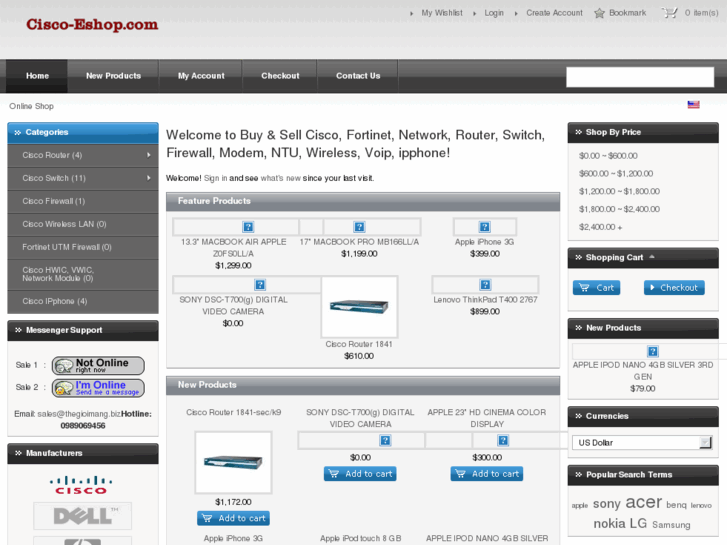Click the search input field
The width and height of the screenshot is (727, 545).
[x=640, y=77]
